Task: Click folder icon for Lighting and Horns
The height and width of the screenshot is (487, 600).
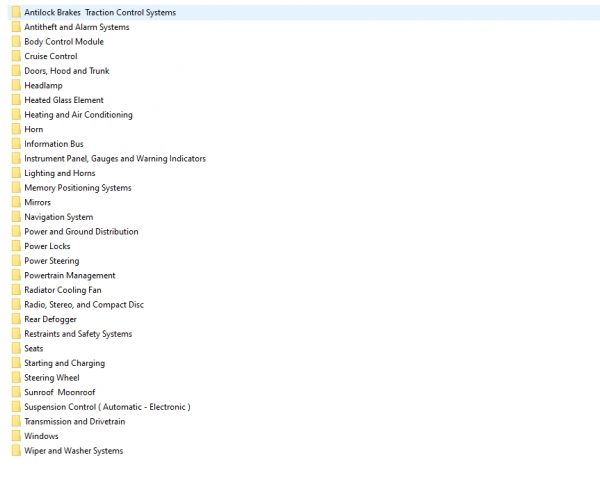Action: 16,173
